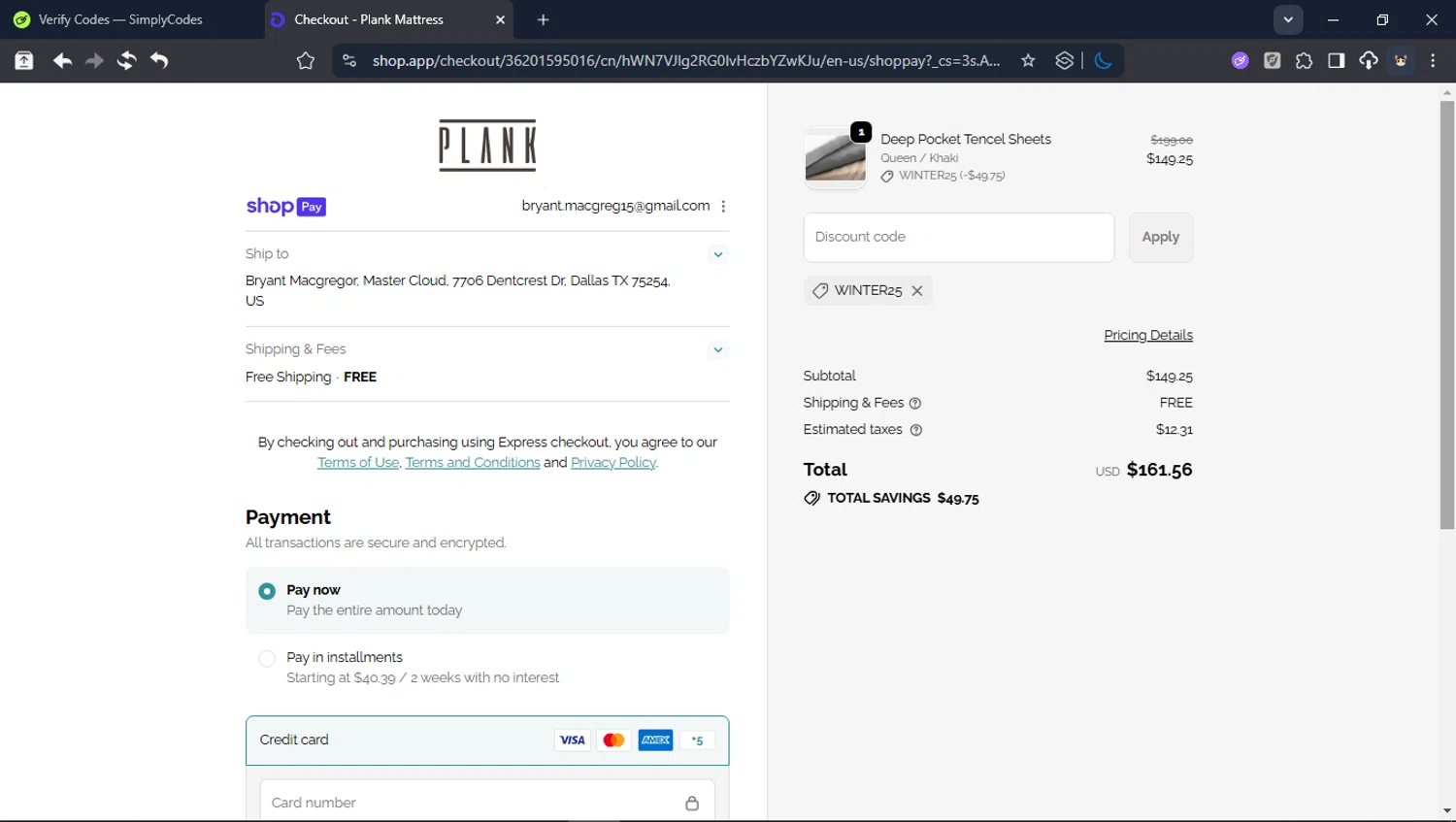
Task: Switch to the Verify Codes — SimplyCodes tab
Action: click(x=121, y=19)
